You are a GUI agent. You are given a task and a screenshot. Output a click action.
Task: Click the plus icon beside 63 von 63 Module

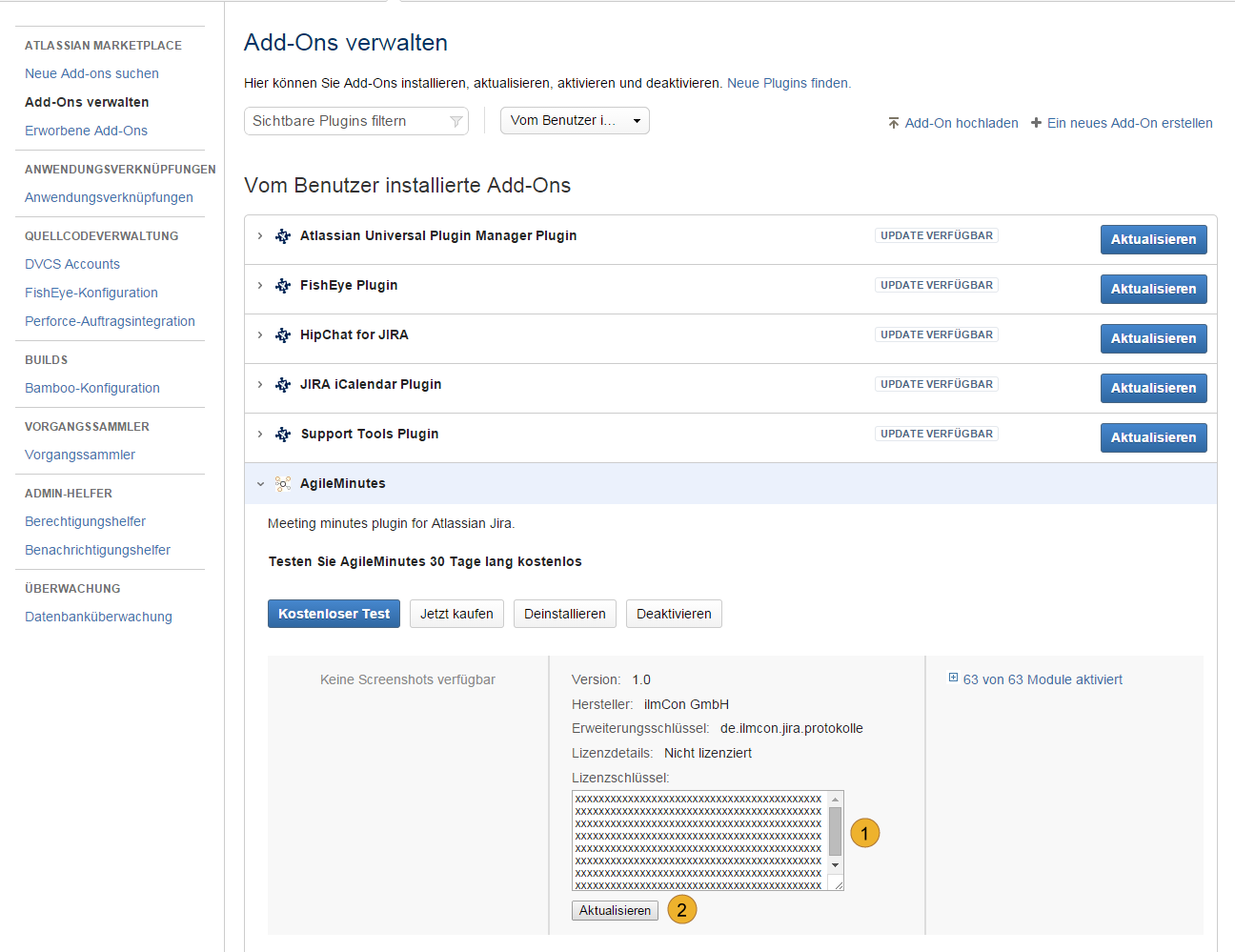953,679
